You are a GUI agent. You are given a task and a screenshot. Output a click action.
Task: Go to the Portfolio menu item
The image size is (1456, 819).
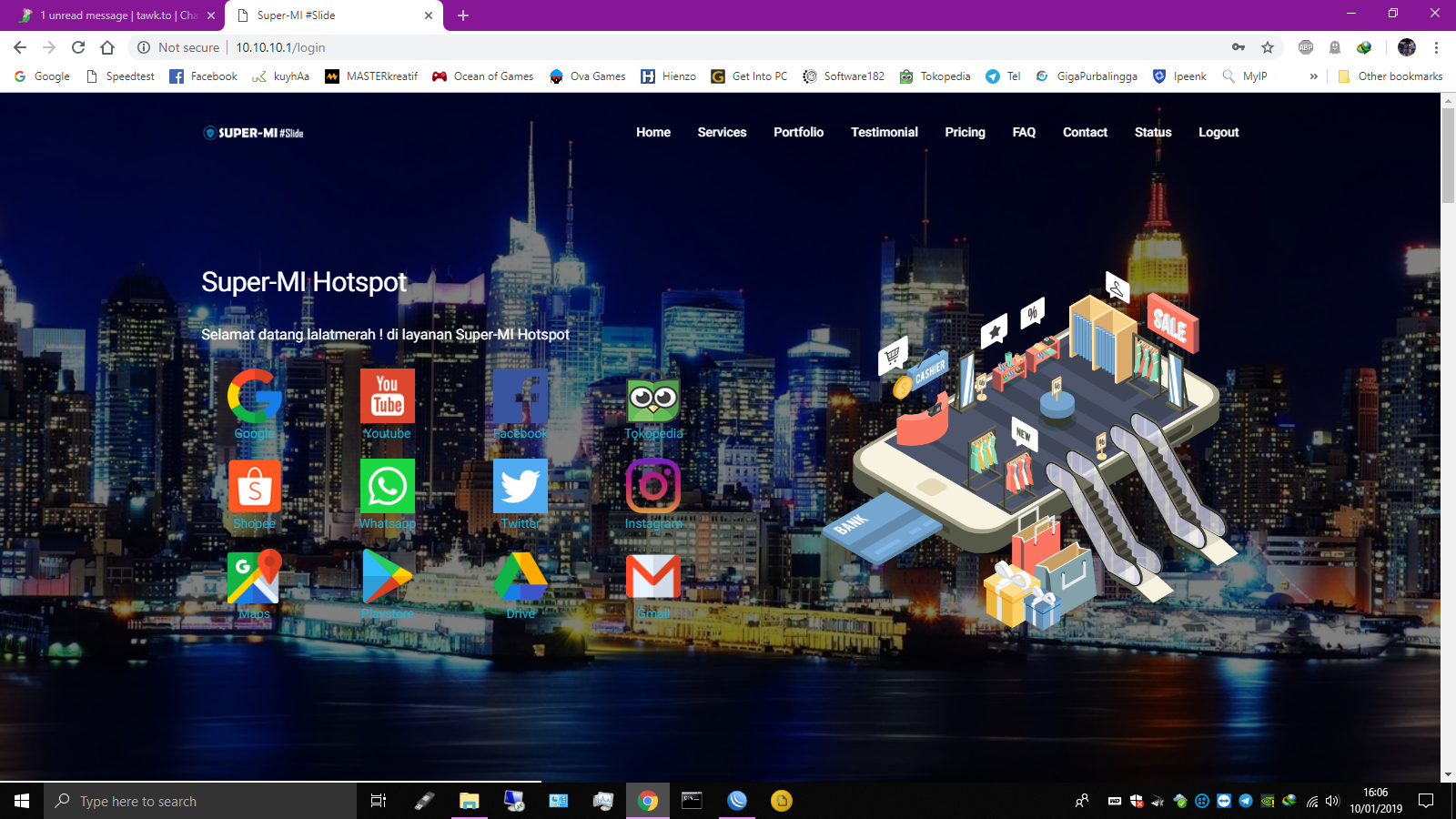pos(798,132)
